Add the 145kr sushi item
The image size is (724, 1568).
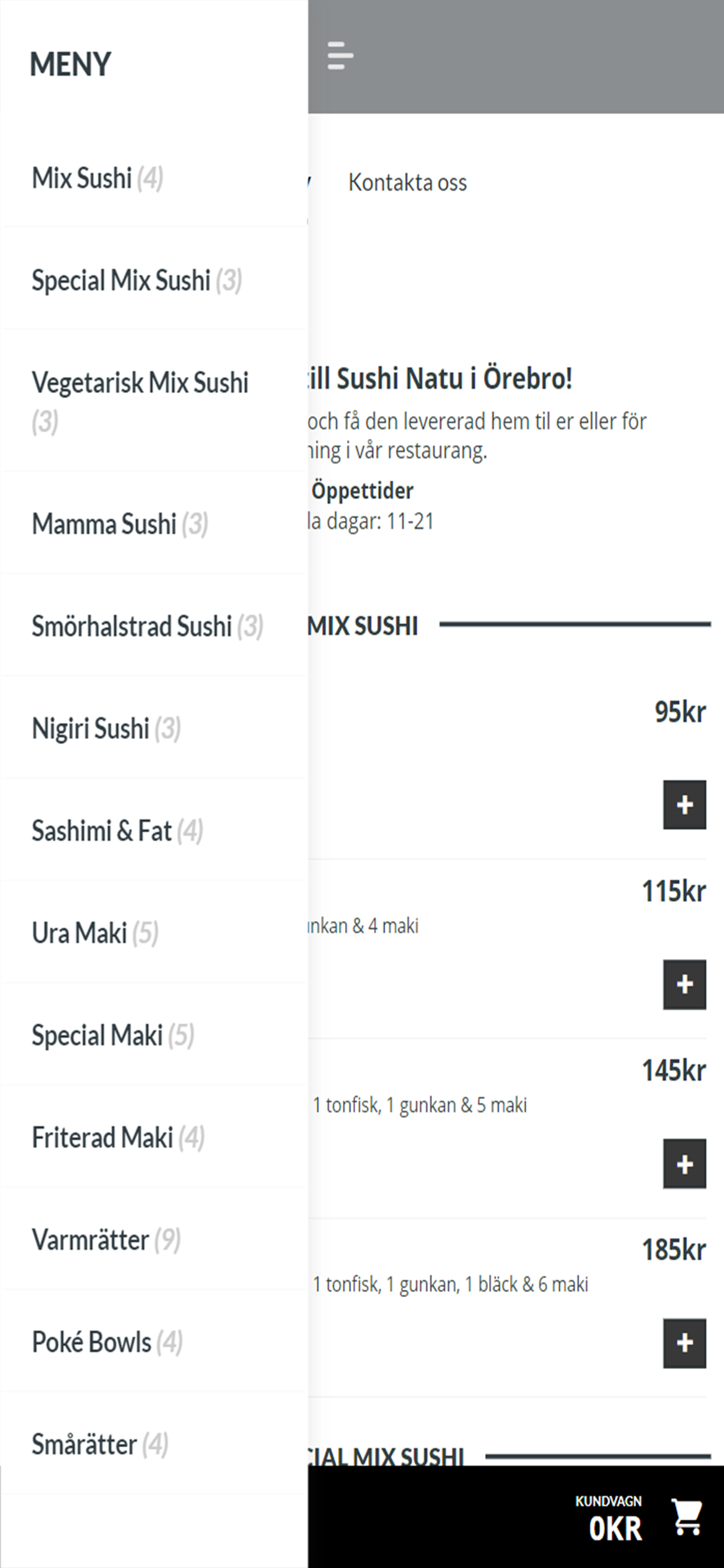pos(684,1163)
